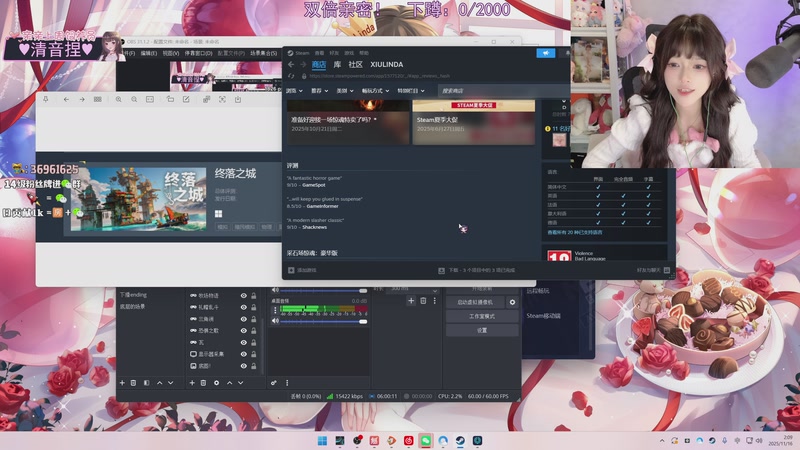Viewport: 800px width, 450px height.
Task: Select 下播ending scene in OBS
Action: pos(133,295)
